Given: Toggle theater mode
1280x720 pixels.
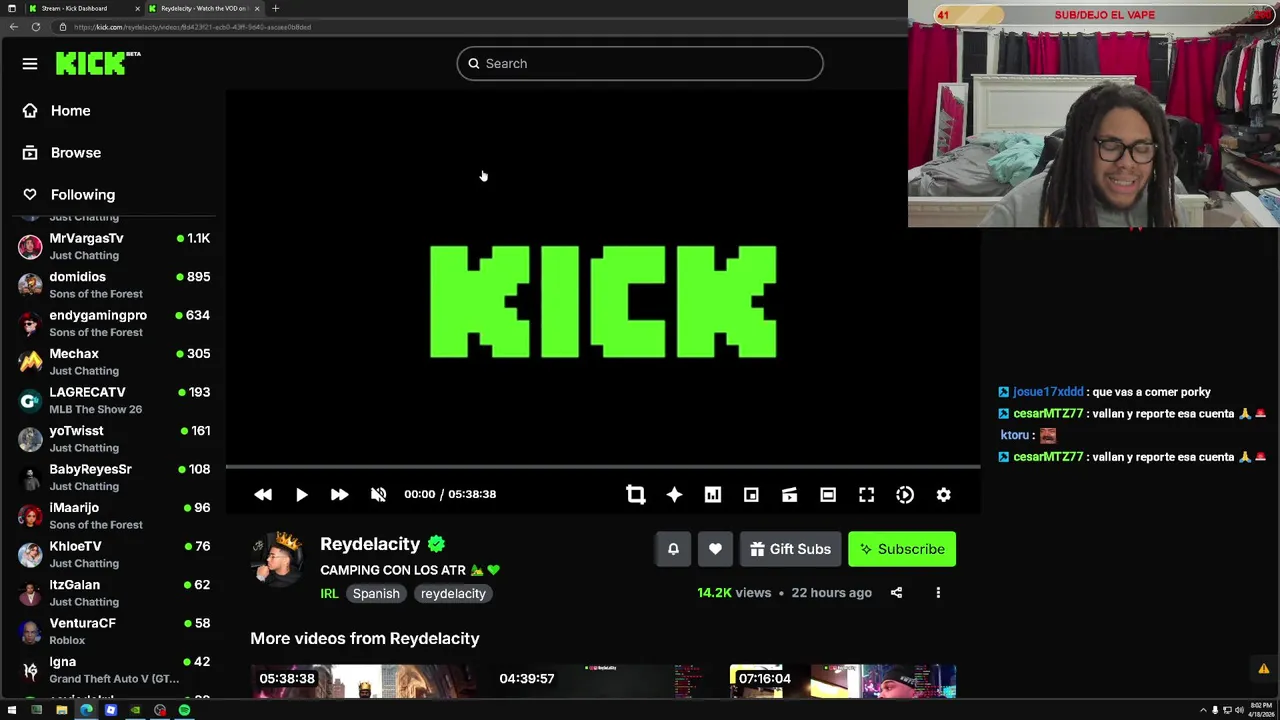Looking at the screenshot, I should [x=828, y=494].
